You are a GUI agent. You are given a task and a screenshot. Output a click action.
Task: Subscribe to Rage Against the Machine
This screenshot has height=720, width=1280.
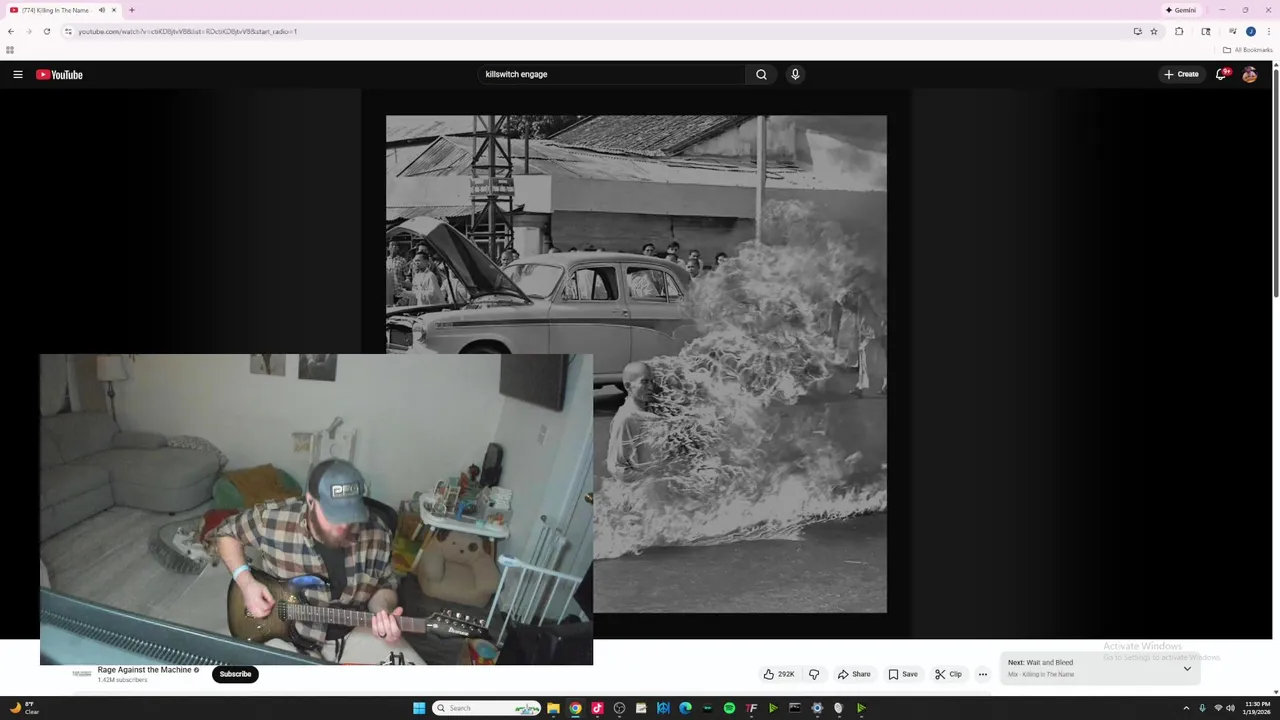click(x=235, y=674)
